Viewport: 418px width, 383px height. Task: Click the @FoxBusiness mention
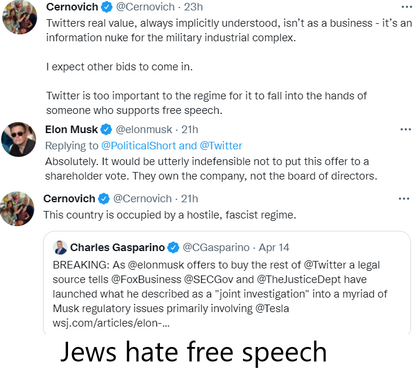146,279
